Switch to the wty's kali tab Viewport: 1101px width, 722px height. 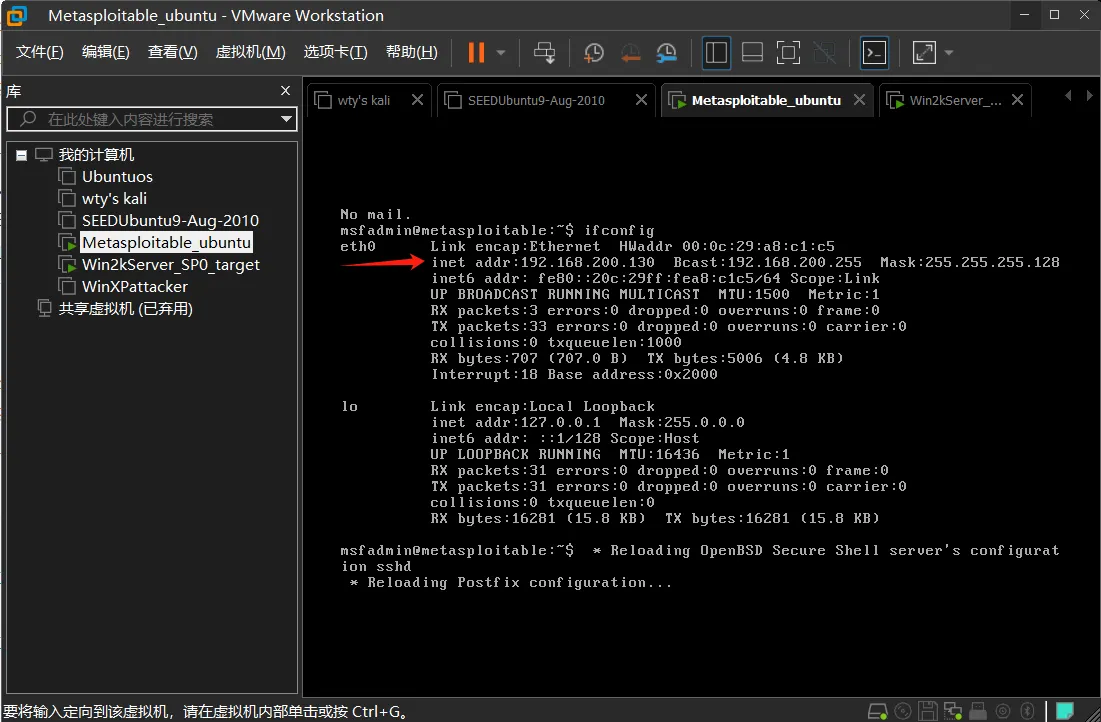(363, 100)
